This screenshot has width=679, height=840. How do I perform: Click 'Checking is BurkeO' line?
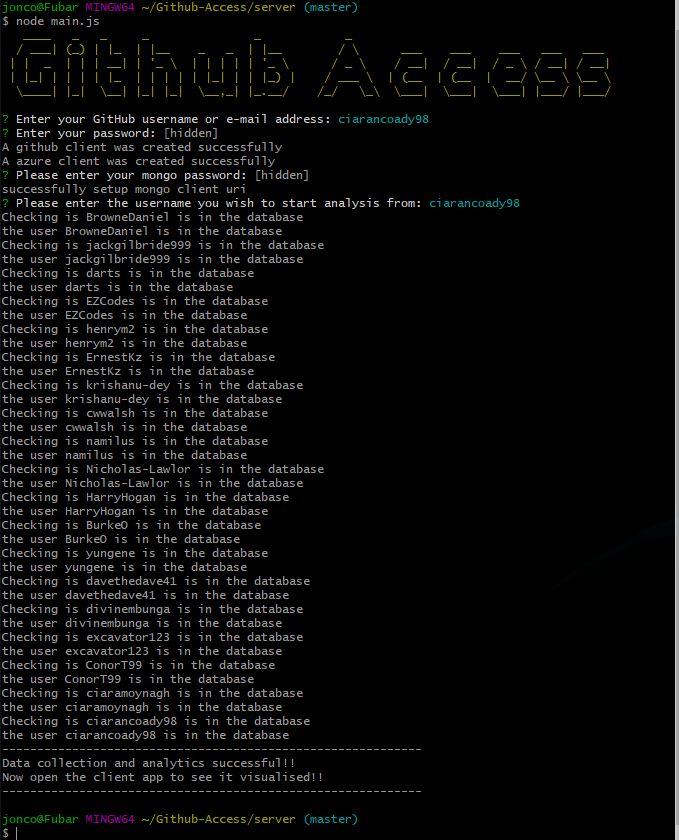pyautogui.click(x=131, y=525)
